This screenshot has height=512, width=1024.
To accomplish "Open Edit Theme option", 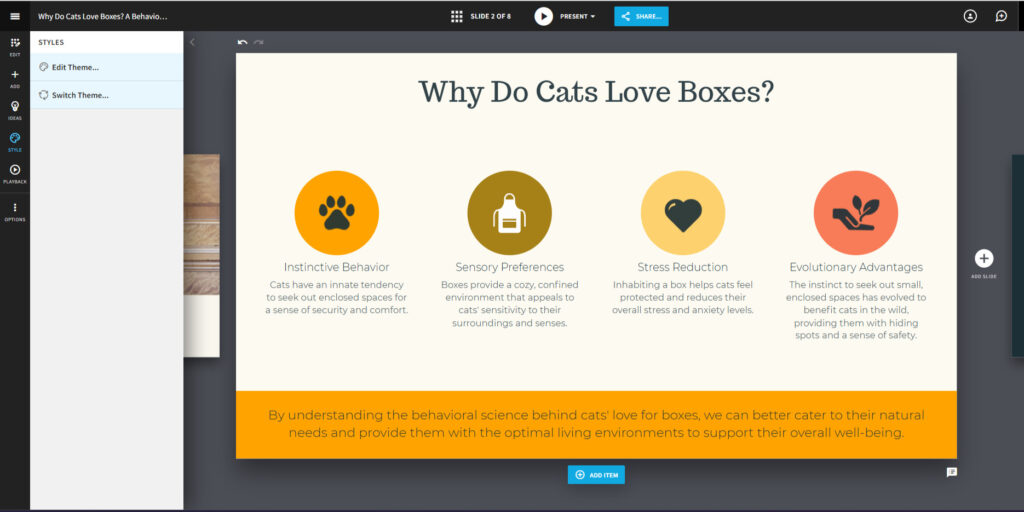I will (x=106, y=67).
